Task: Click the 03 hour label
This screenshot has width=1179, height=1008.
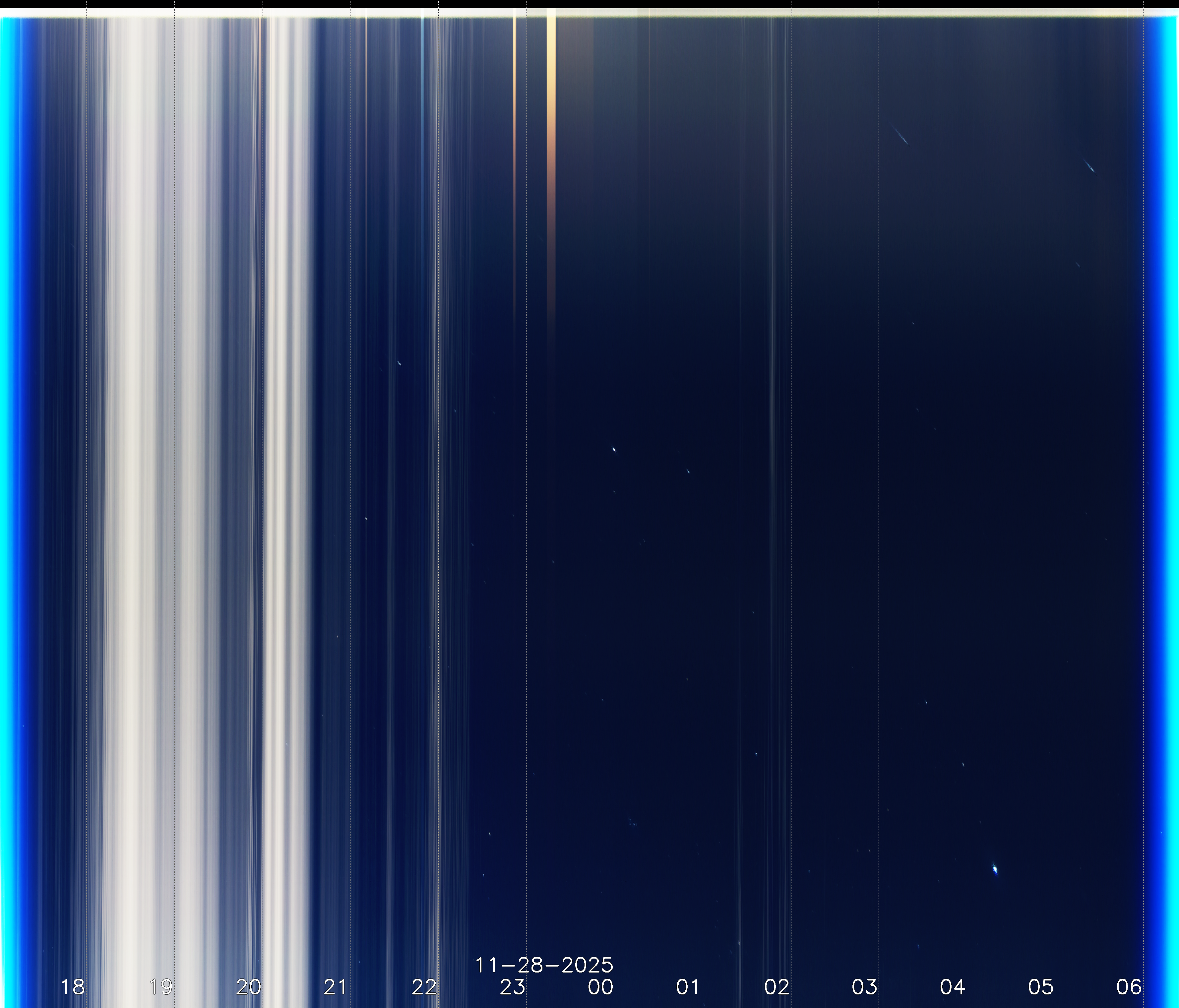Action: pos(864,987)
